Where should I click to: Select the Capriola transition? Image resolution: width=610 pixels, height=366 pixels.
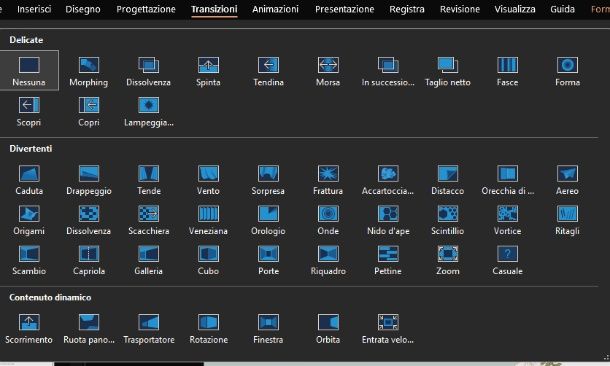[x=89, y=260]
